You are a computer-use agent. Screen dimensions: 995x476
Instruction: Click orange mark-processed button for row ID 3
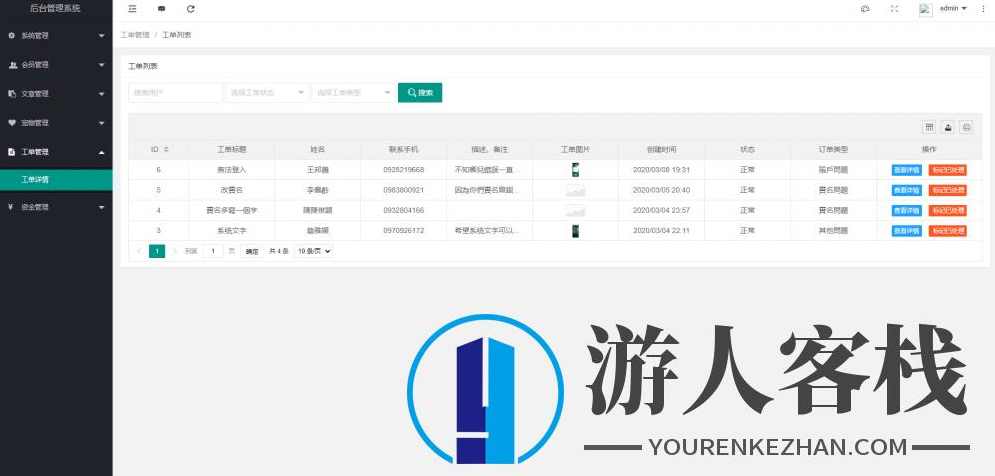click(x=947, y=231)
